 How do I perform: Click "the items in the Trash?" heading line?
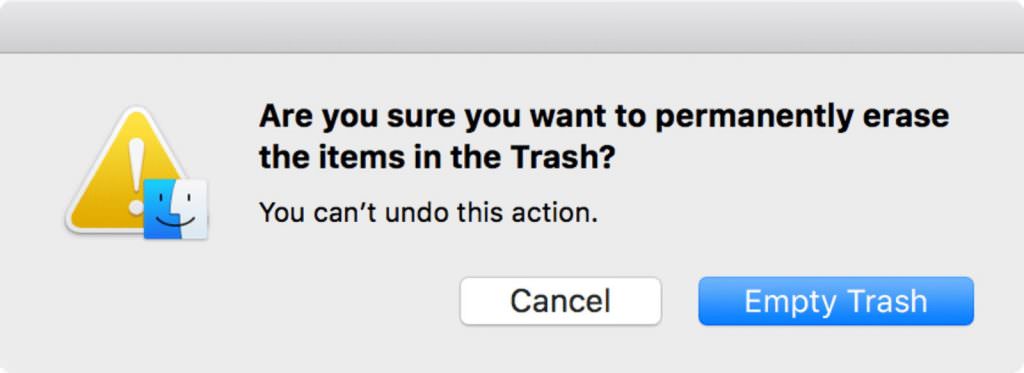(x=438, y=157)
